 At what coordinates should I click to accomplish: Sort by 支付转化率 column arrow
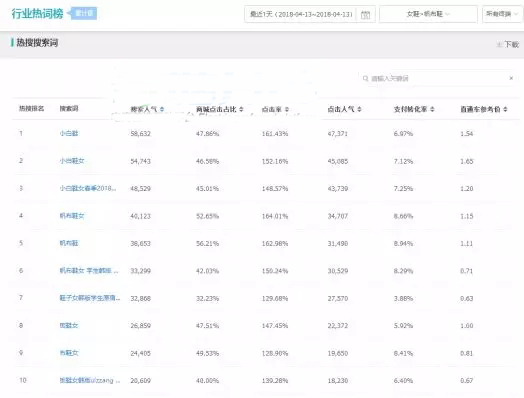[x=432, y=109]
